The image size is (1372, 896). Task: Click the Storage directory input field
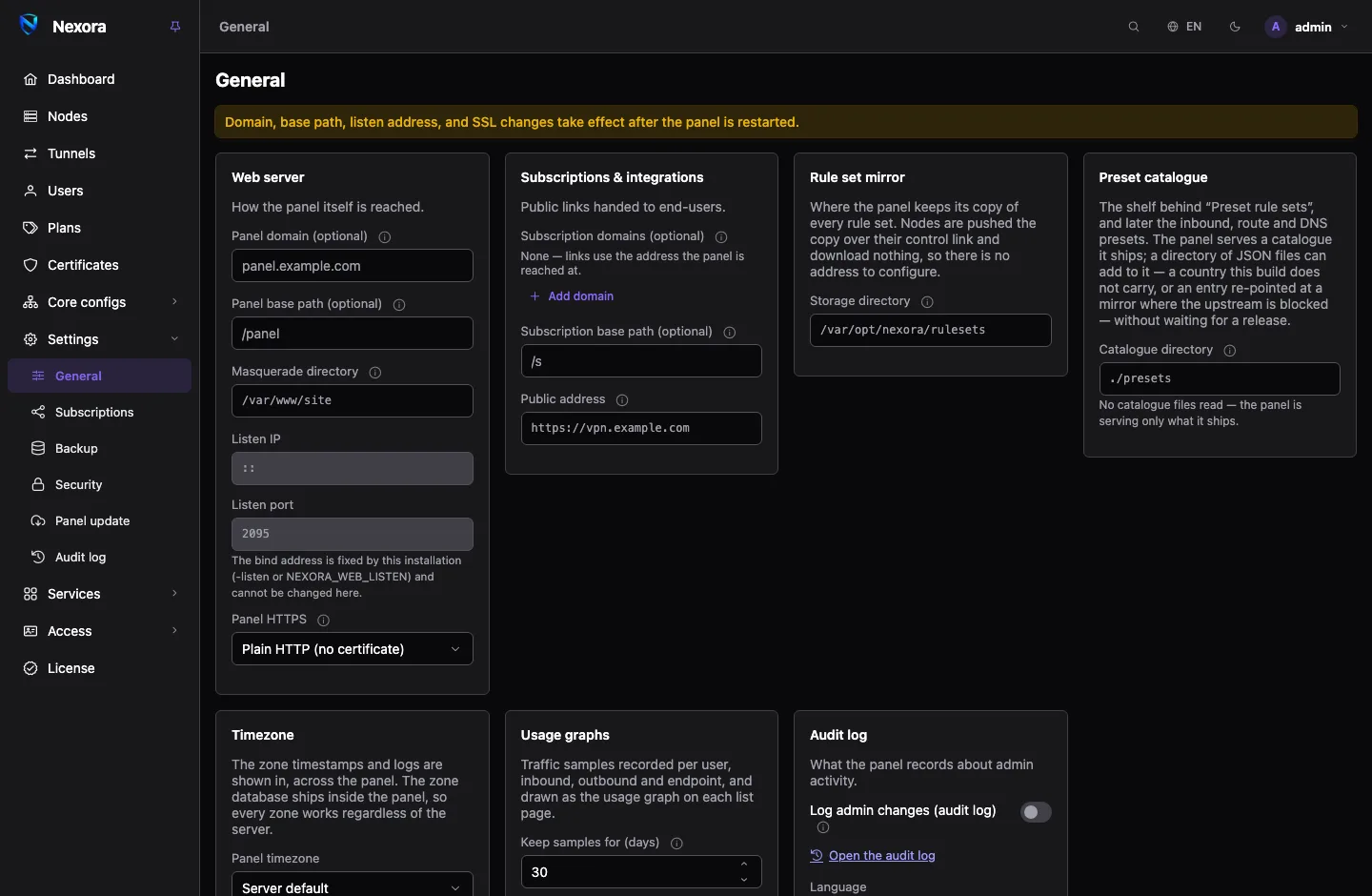pos(931,331)
